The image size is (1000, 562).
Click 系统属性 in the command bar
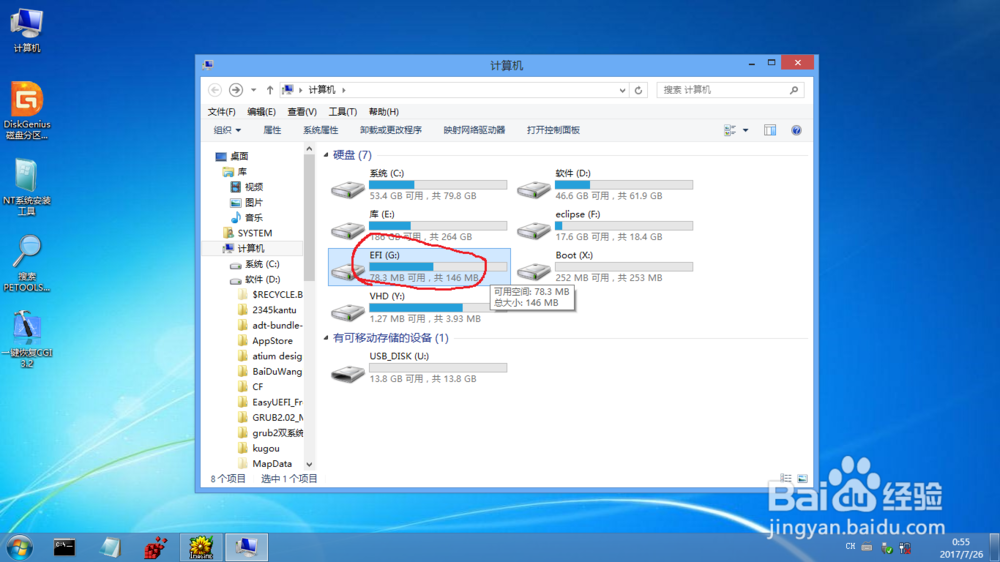tap(320, 130)
